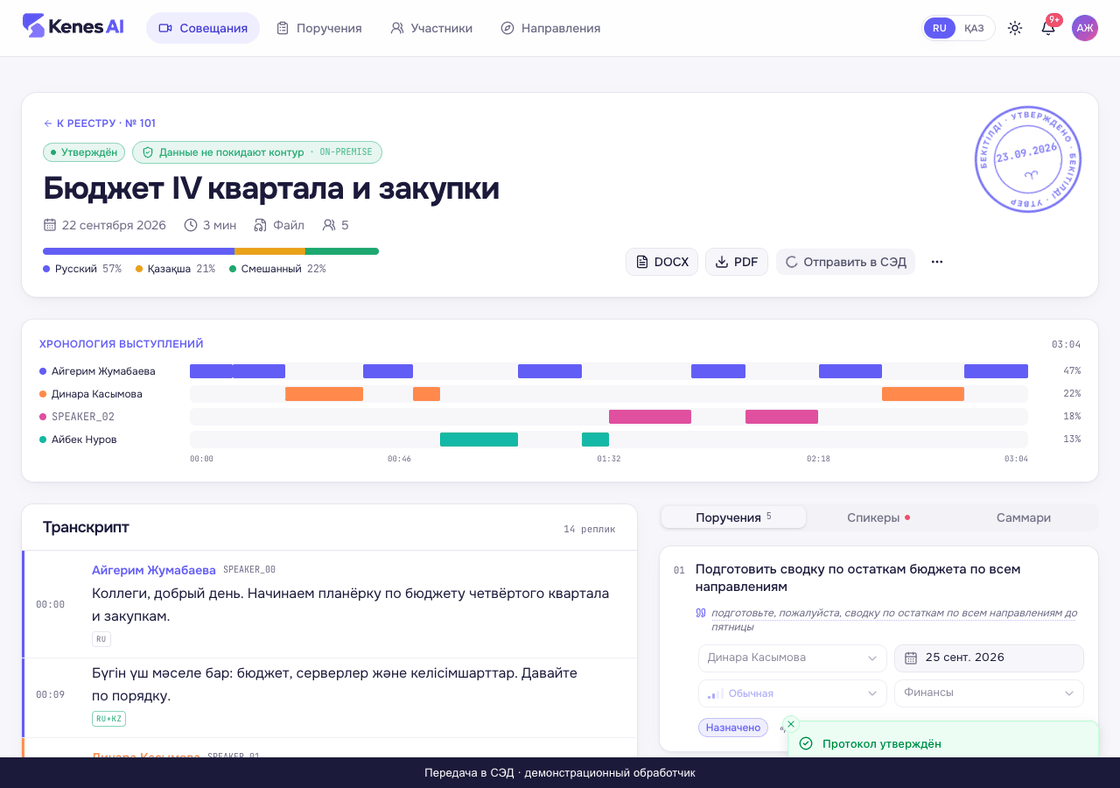Click first pink segment in SPEAKER_02 timeline
Screen dimensions: 1120x788
point(650,417)
